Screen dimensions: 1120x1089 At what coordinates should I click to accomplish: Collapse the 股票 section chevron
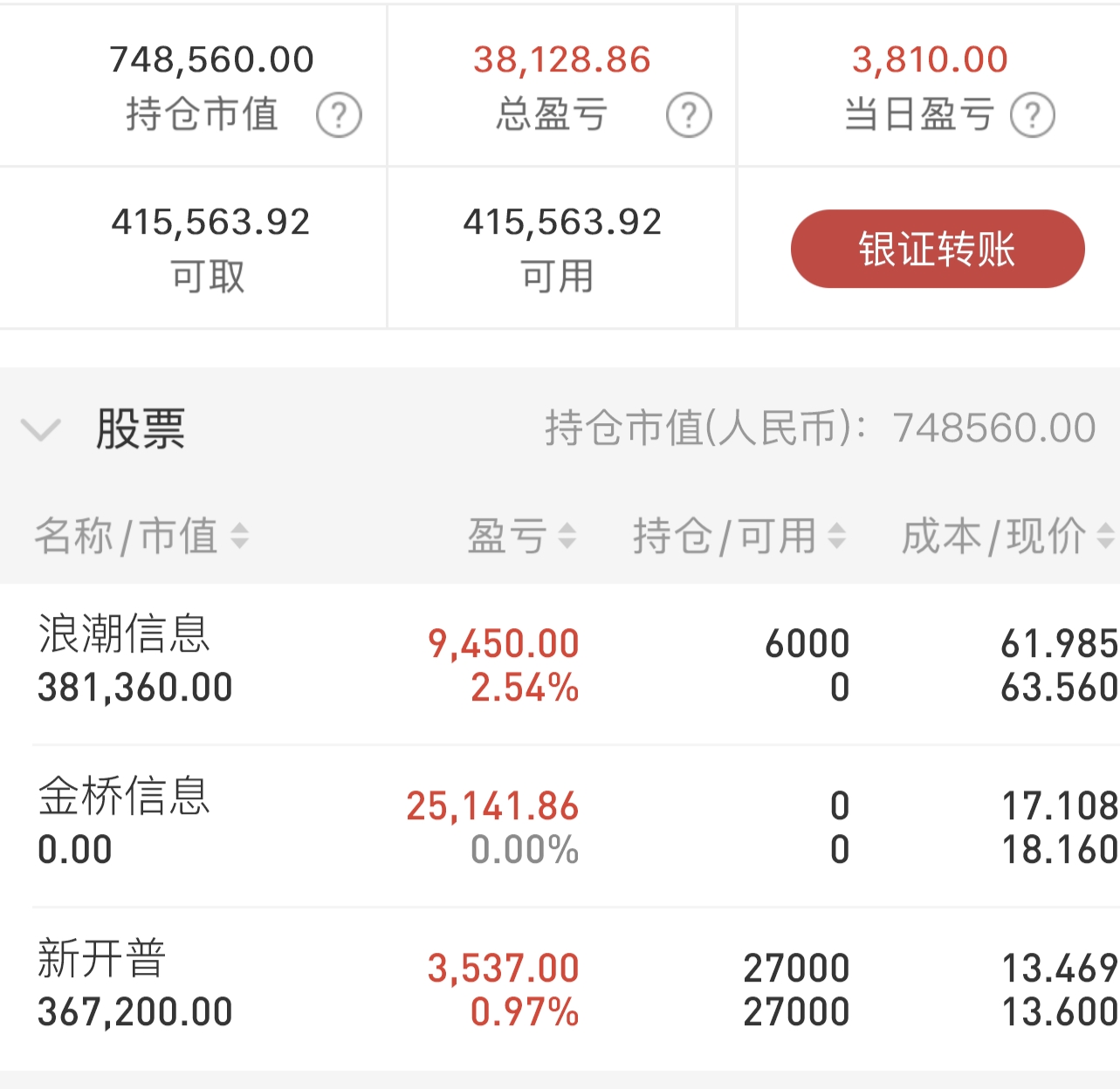(40, 429)
